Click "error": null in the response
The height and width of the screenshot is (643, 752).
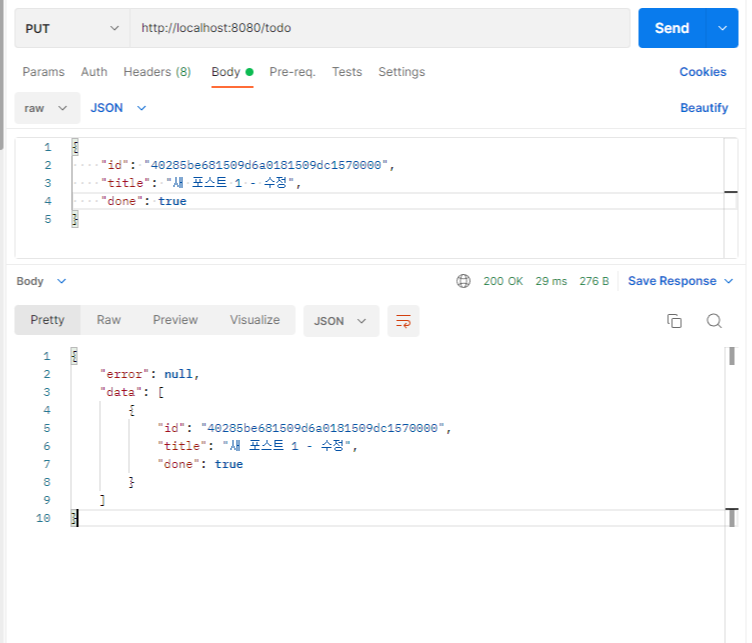pos(149,374)
